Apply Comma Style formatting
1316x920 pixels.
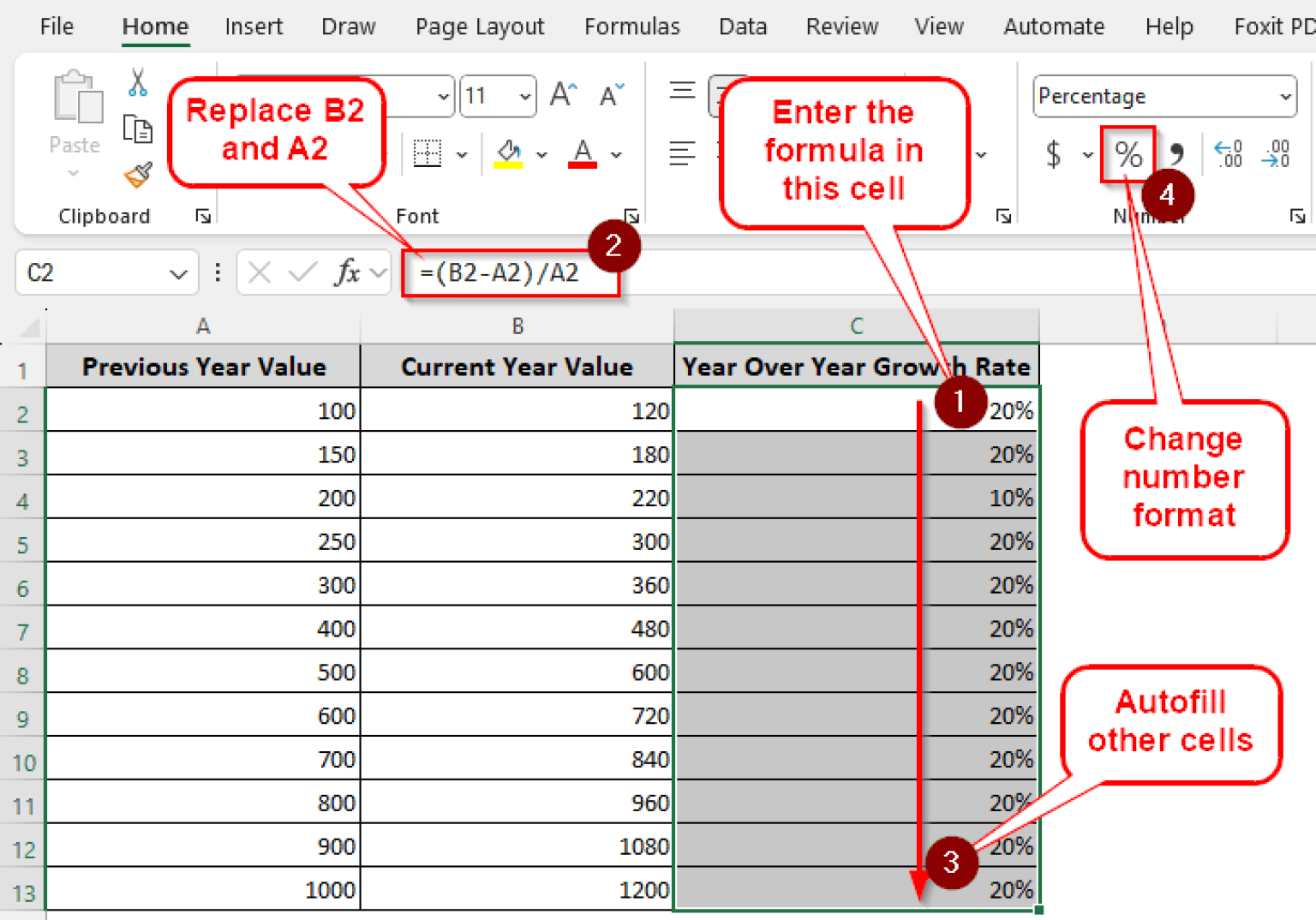[x=1177, y=155]
